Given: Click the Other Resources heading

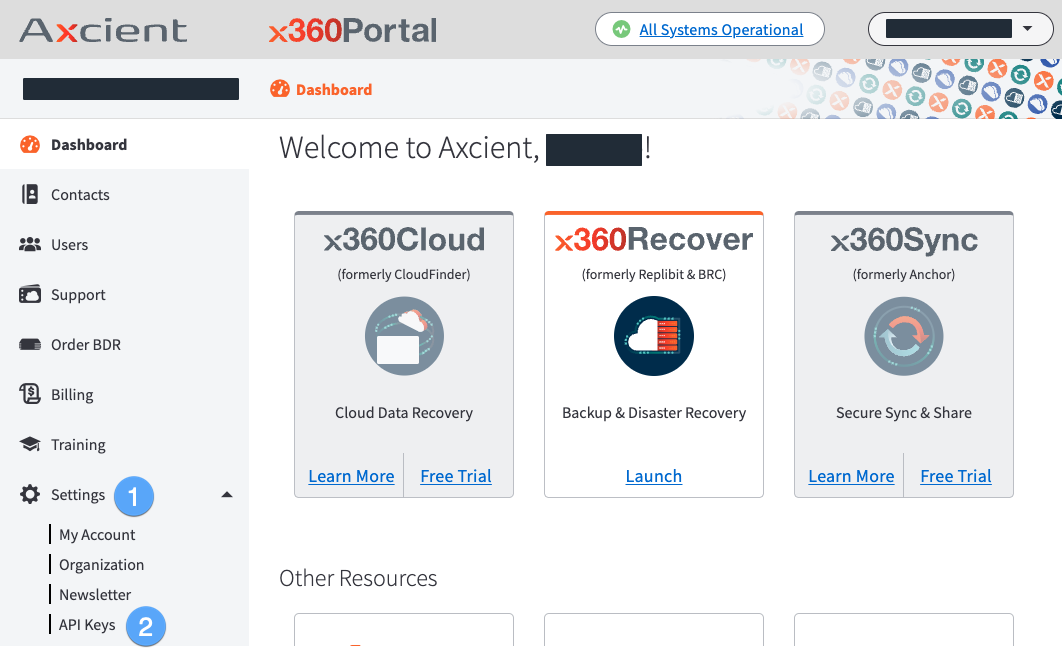Looking at the screenshot, I should [358, 578].
